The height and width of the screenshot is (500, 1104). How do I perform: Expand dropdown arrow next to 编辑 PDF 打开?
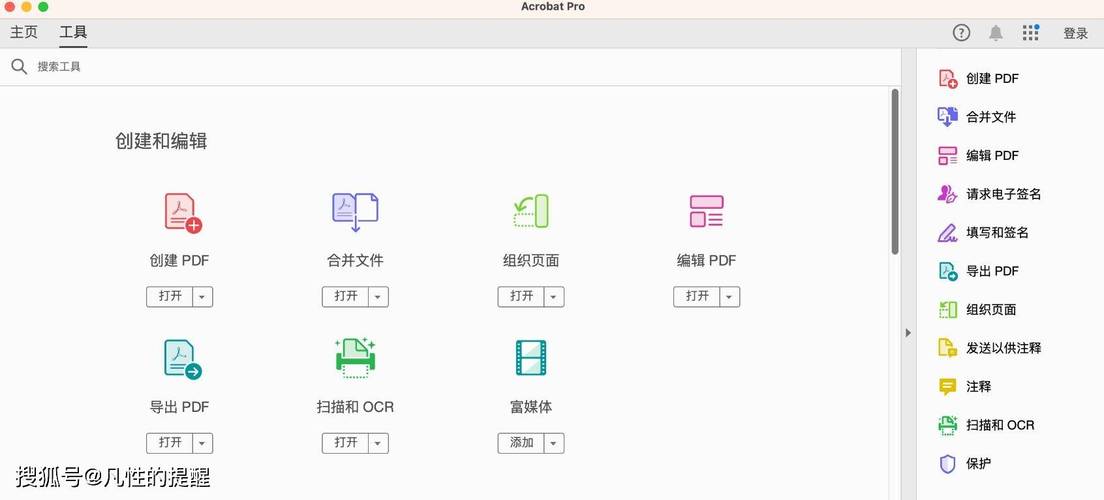pos(729,297)
